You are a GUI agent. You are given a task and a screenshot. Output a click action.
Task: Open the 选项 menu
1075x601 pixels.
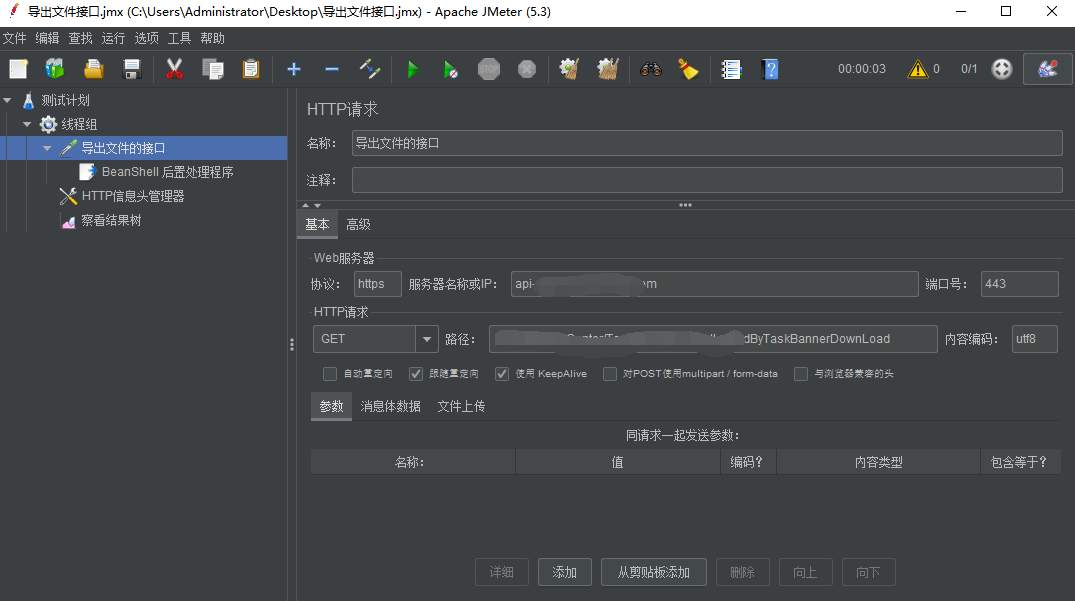(146, 38)
